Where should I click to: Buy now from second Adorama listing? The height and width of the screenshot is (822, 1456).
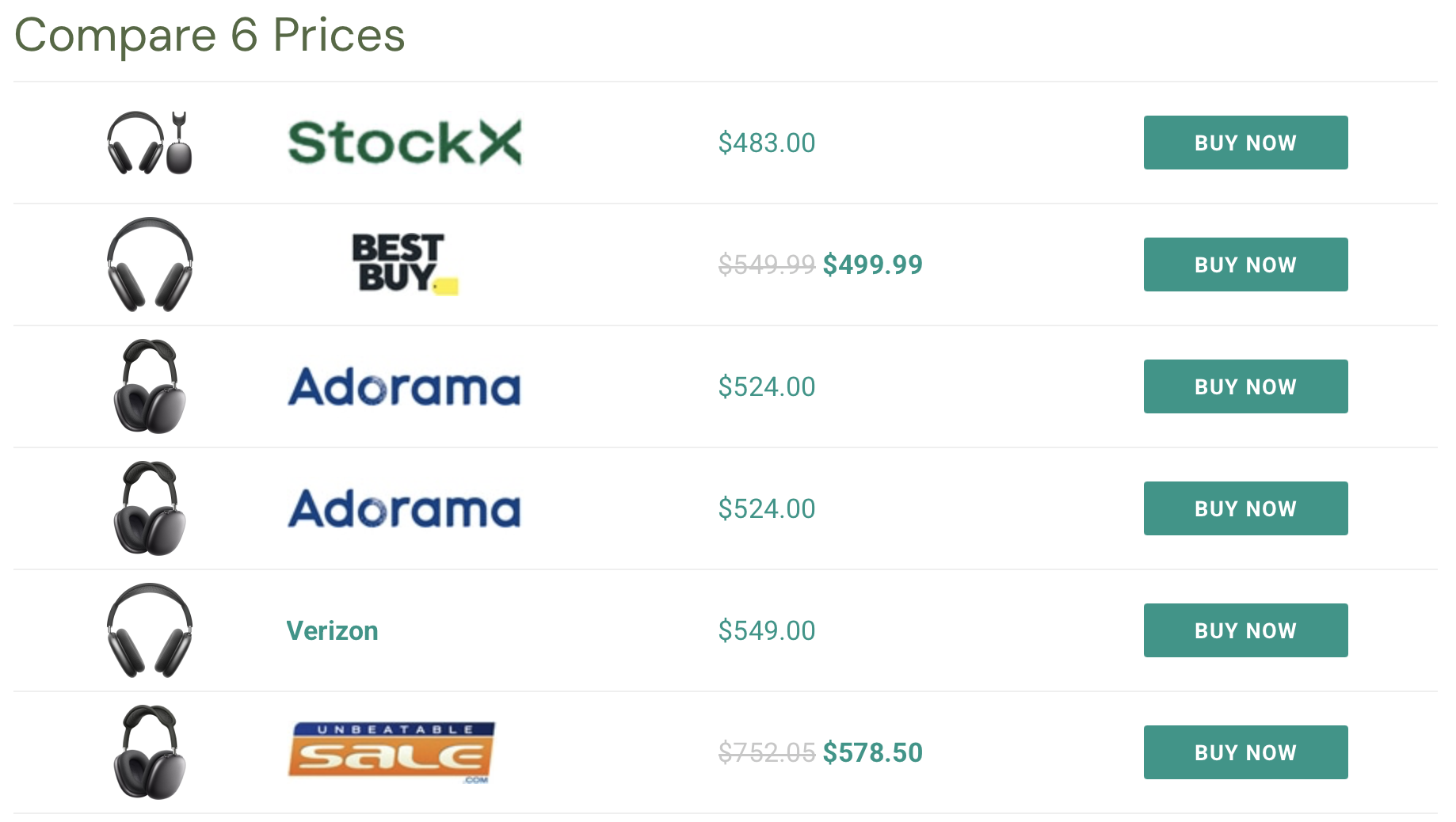click(x=1245, y=508)
